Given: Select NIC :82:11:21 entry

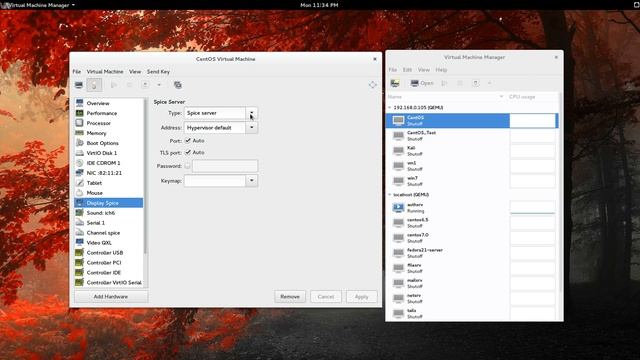Looking at the screenshot, I should pyautogui.click(x=109, y=173).
